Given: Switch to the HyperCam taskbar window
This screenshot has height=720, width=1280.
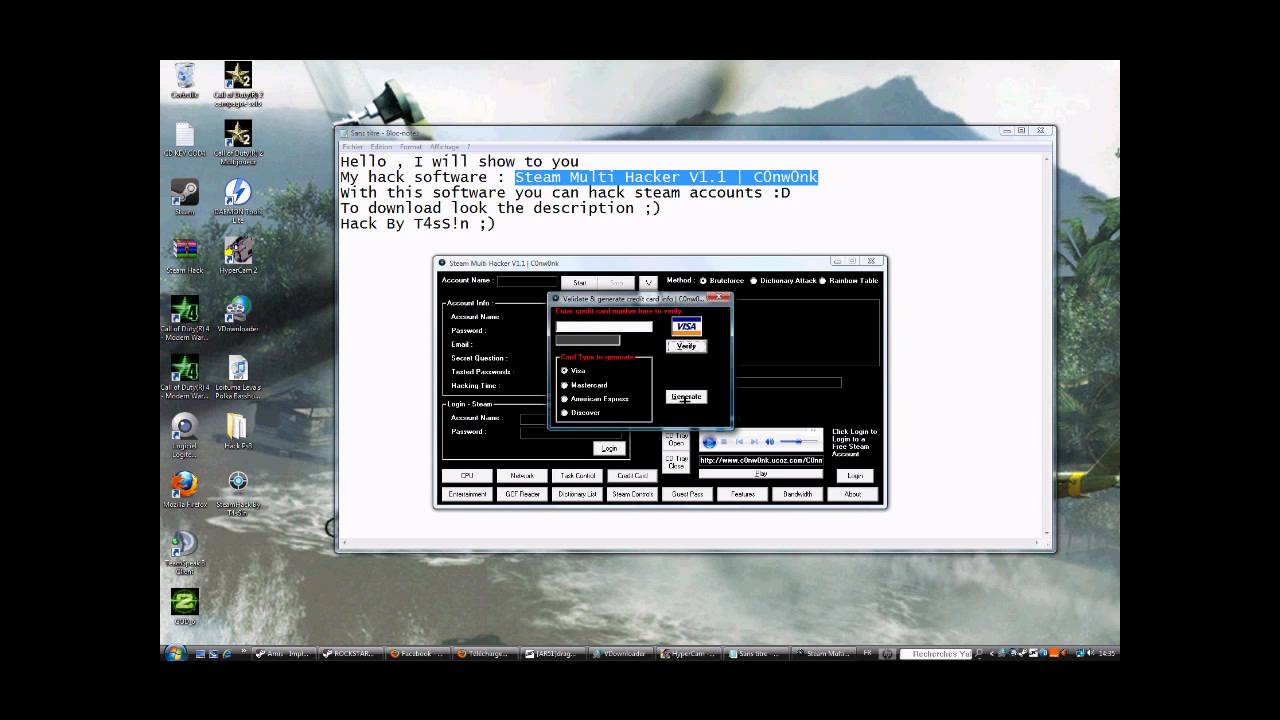Looking at the screenshot, I should click(690, 654).
